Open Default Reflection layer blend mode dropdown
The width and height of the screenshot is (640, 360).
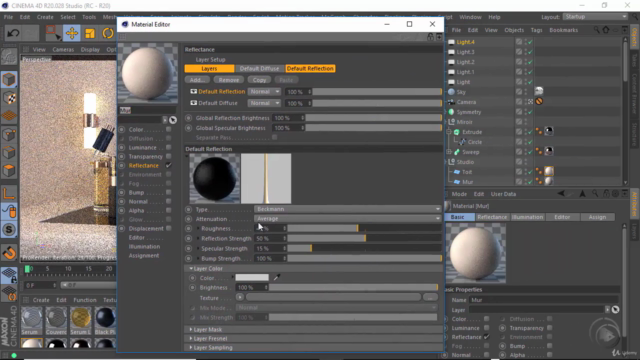click(264, 91)
